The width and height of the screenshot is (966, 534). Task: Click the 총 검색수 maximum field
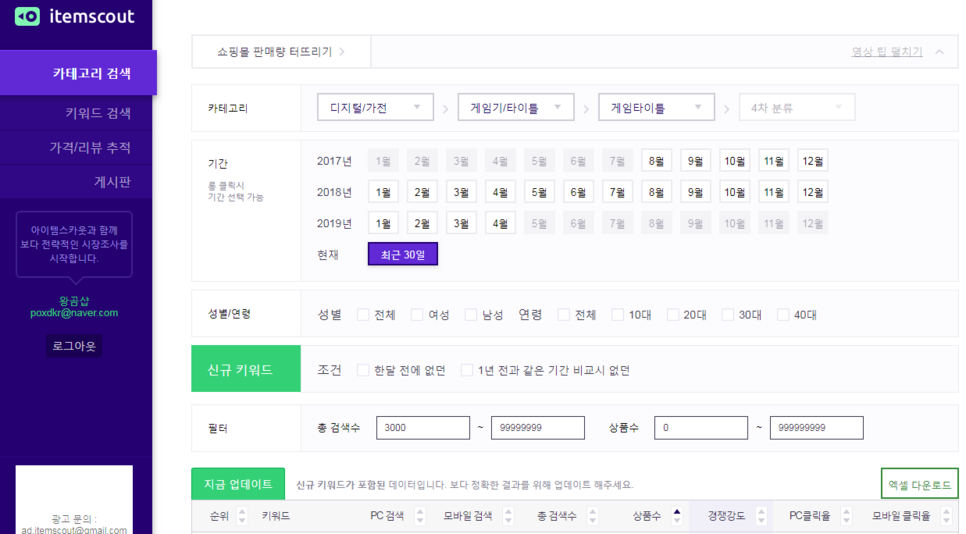tap(537, 427)
